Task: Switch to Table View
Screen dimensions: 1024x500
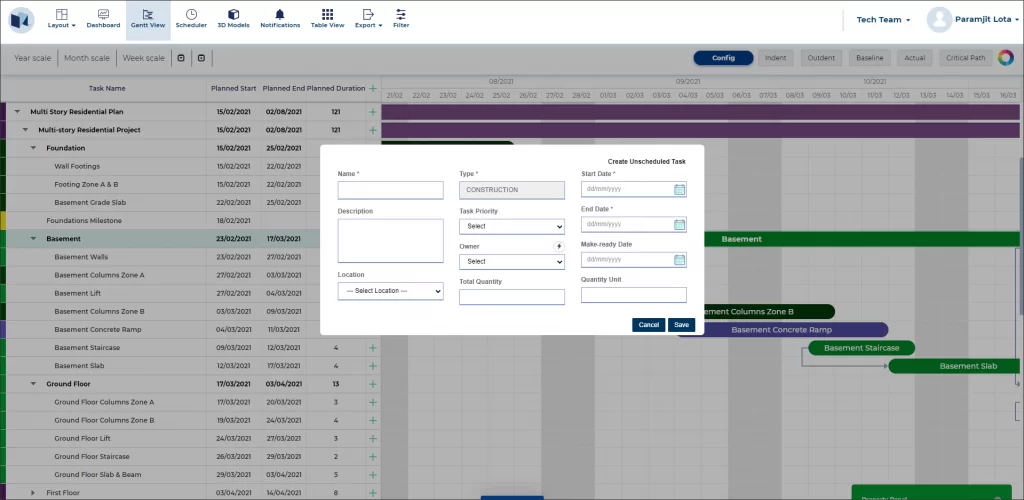Action: click(327, 18)
